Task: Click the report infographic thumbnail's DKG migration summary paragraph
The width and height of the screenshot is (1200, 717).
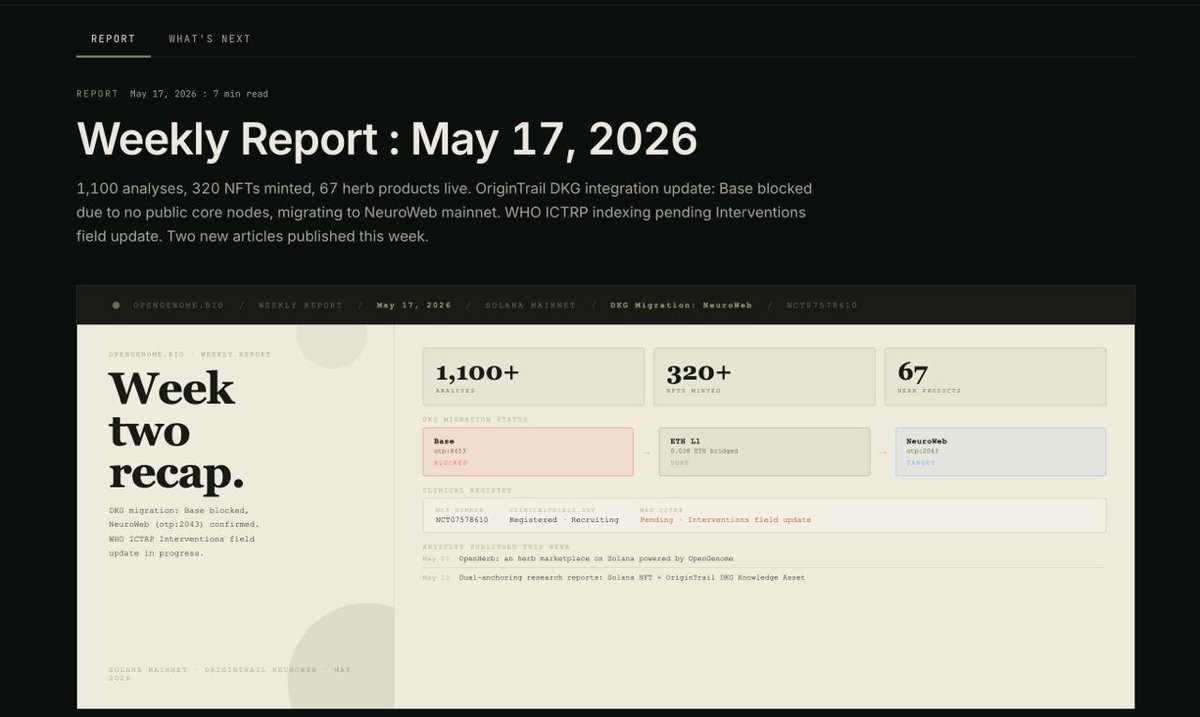Action: (x=184, y=532)
